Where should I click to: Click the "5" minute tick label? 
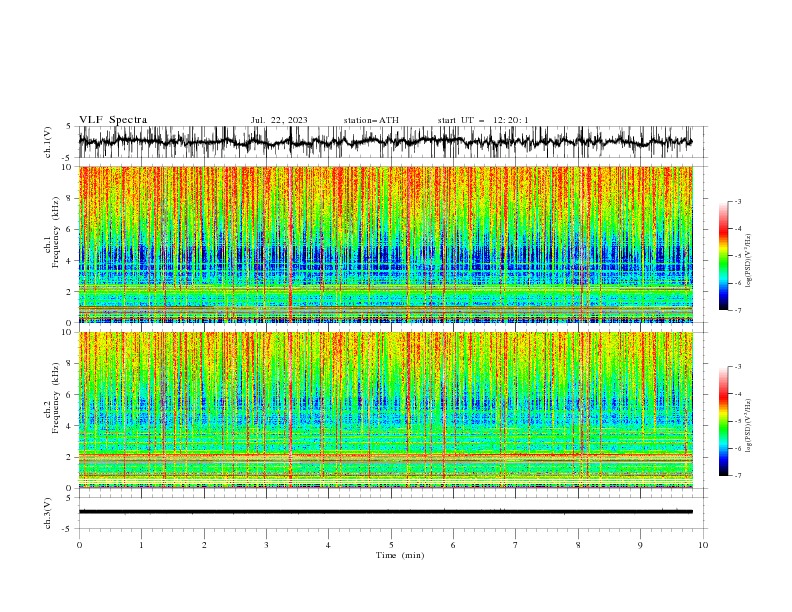point(391,545)
